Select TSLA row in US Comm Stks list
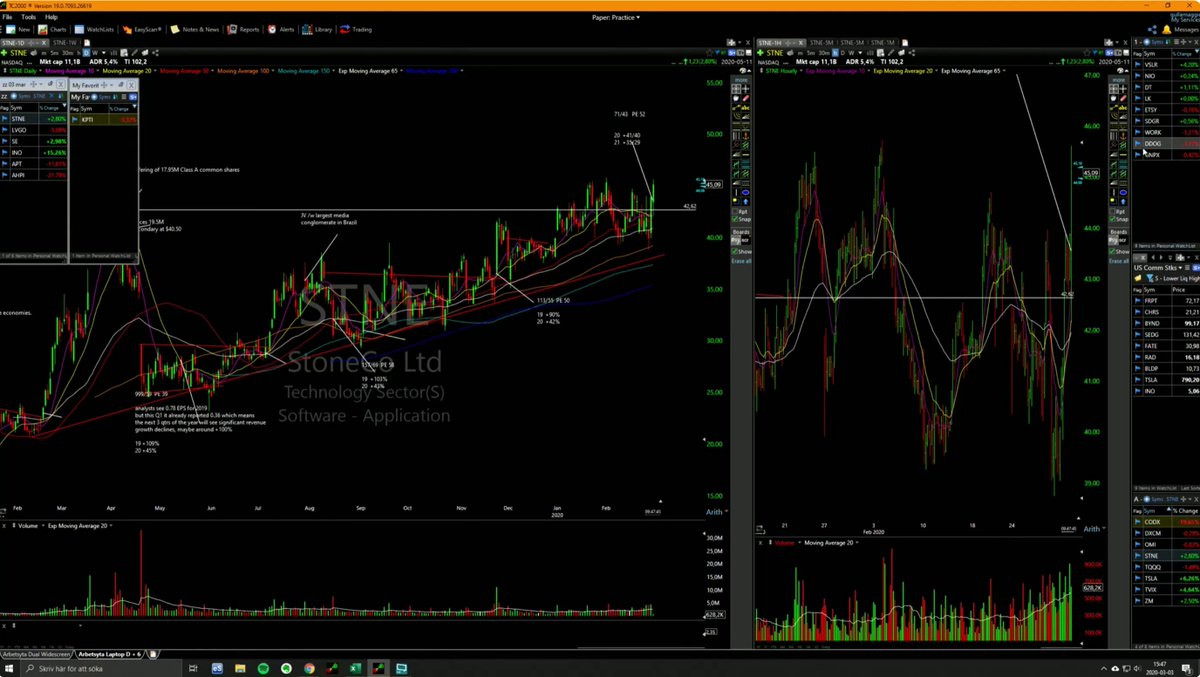This screenshot has height=677, width=1200. (1166, 379)
